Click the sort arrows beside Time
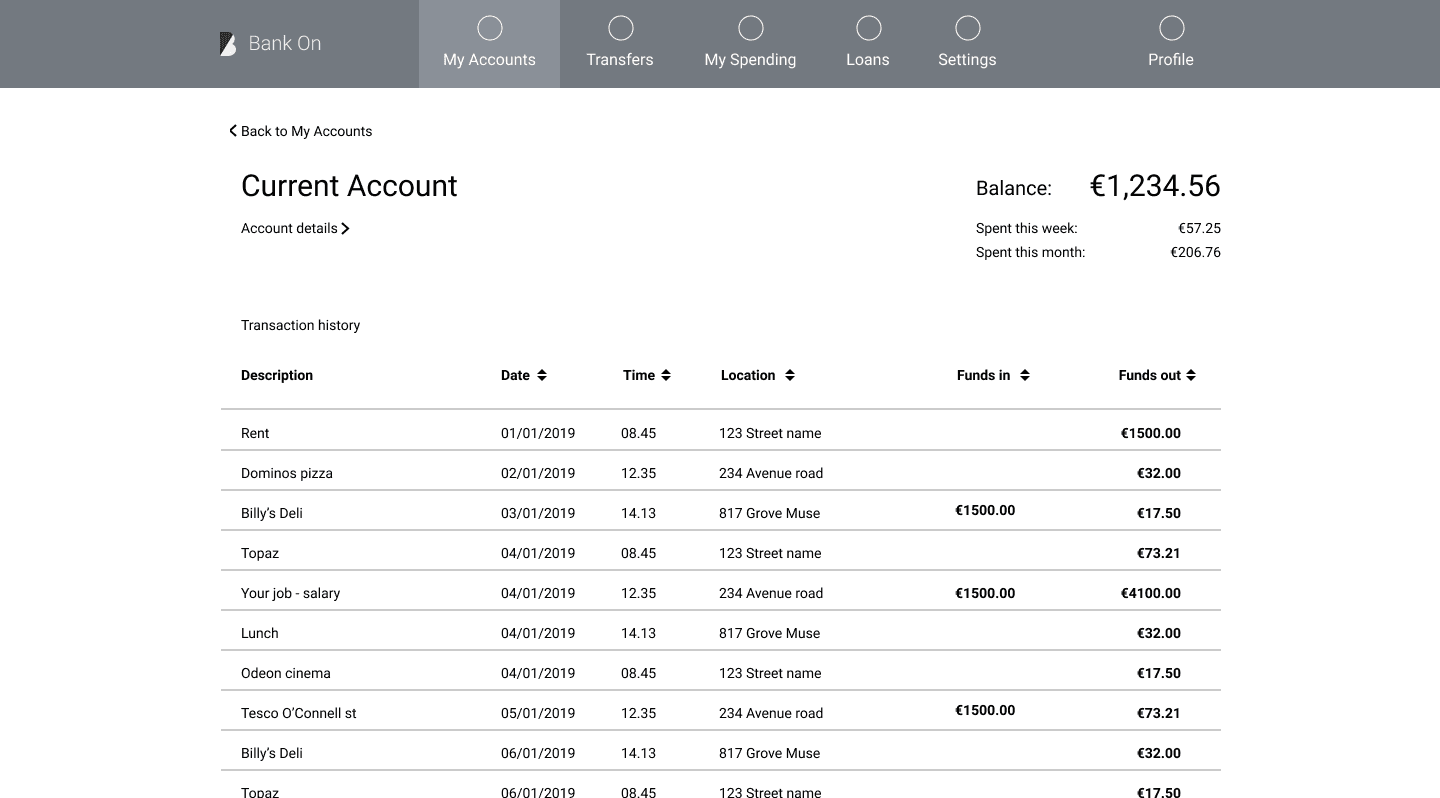This screenshot has height=798, width=1440. click(x=666, y=375)
